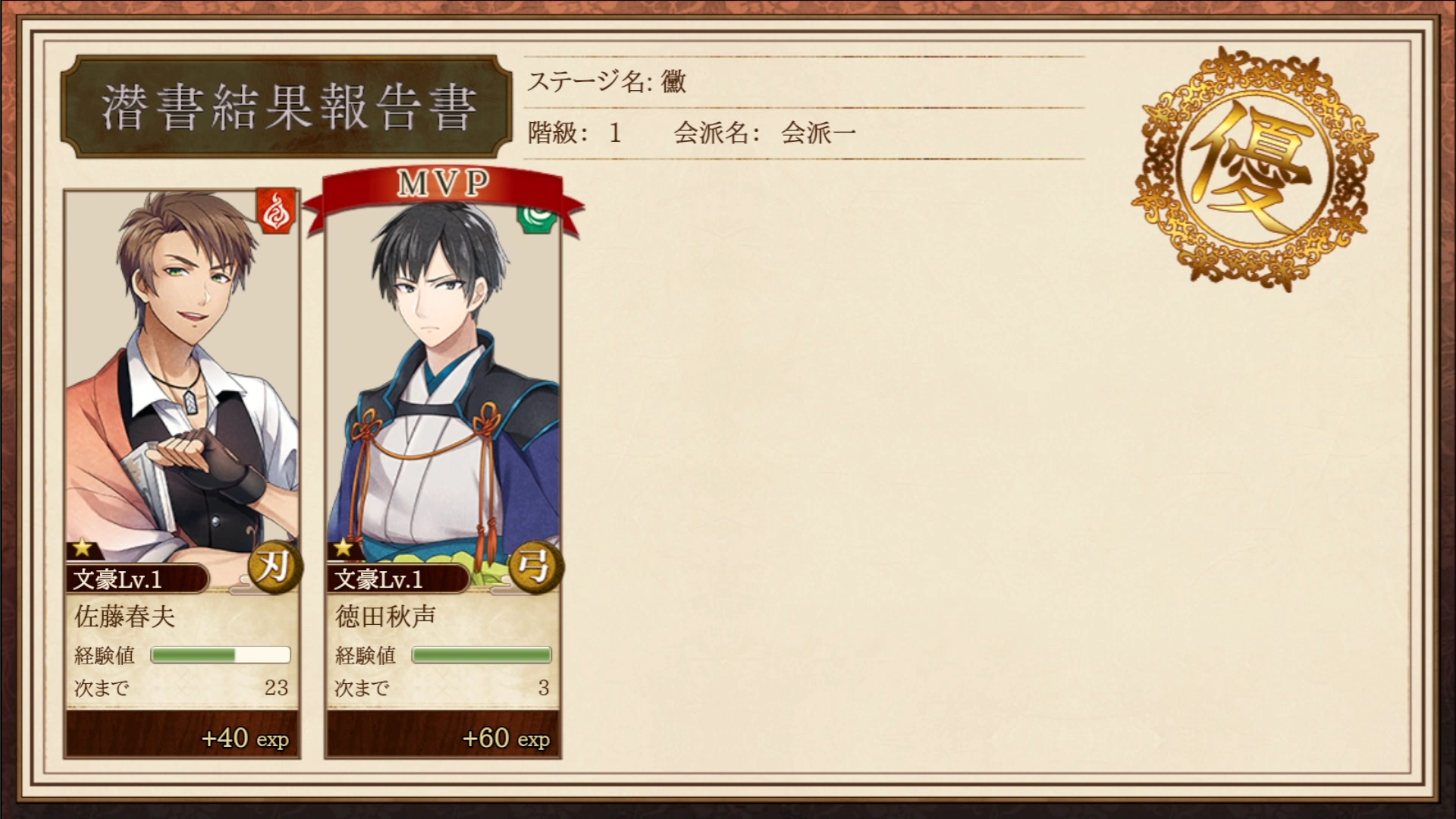Tap the gold 刃 weapon badge

click(x=274, y=566)
